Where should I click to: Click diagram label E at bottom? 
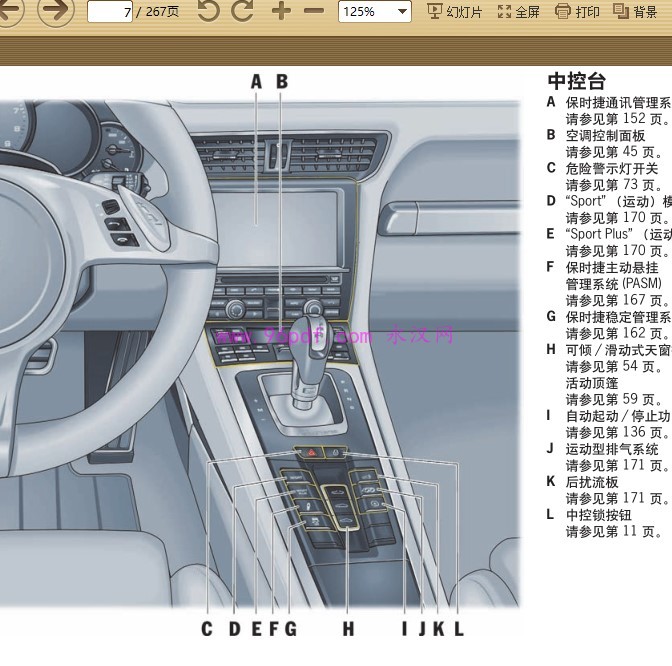(x=256, y=629)
